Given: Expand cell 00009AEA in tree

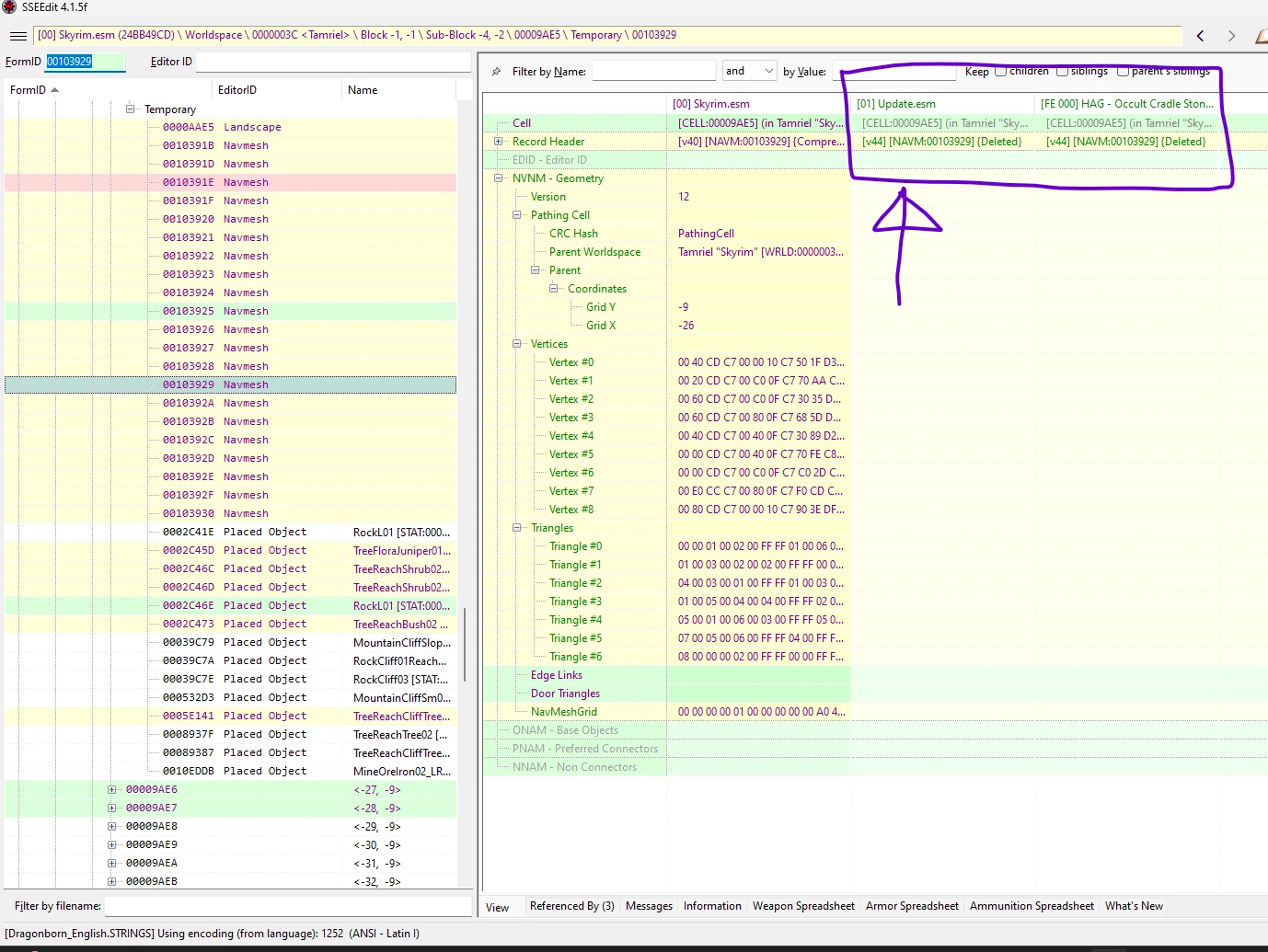Looking at the screenshot, I should point(112,863).
